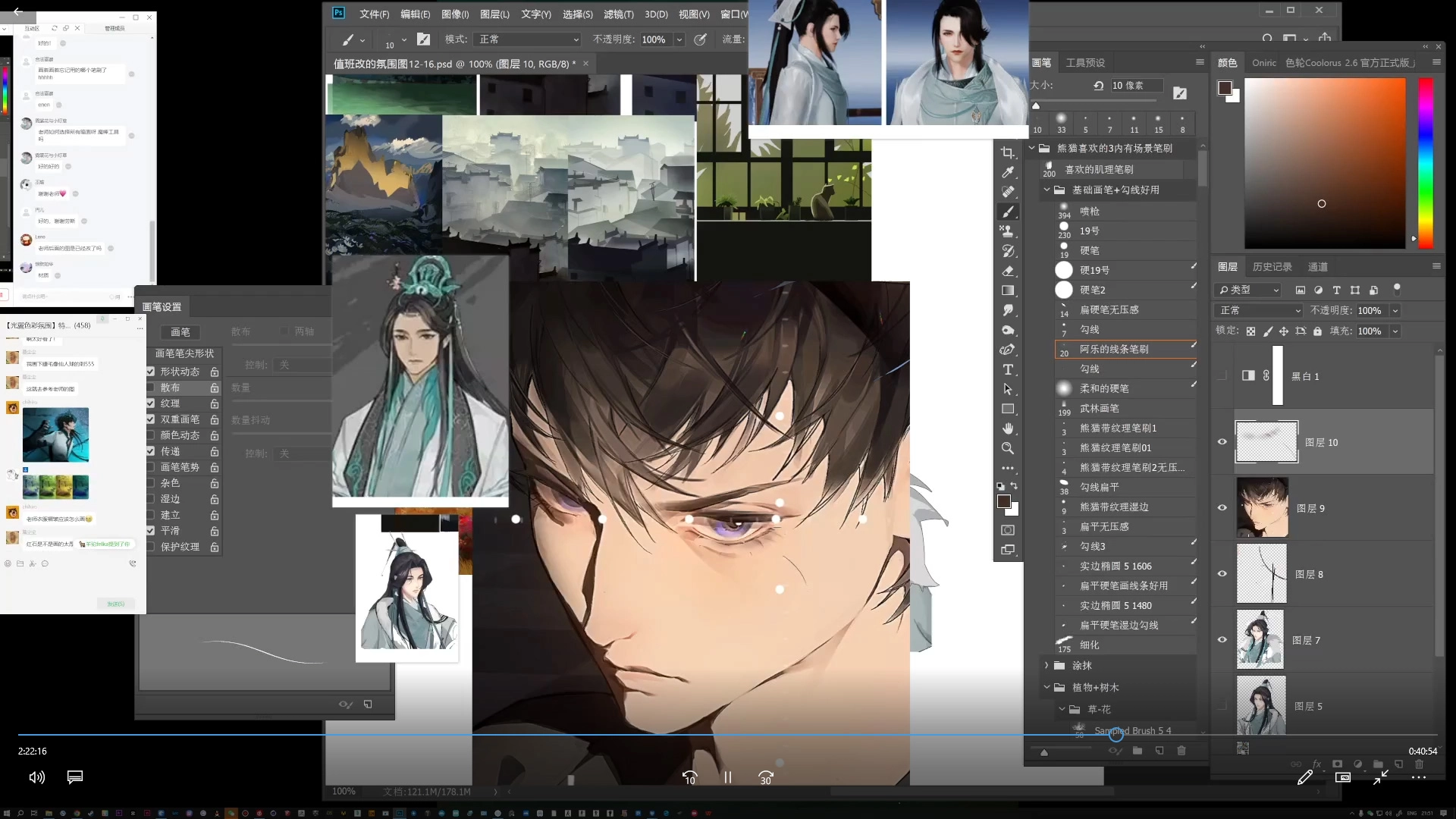This screenshot has width=1456, height=819.
Task: Click the 画笔 button in brush settings
Action: [180, 332]
